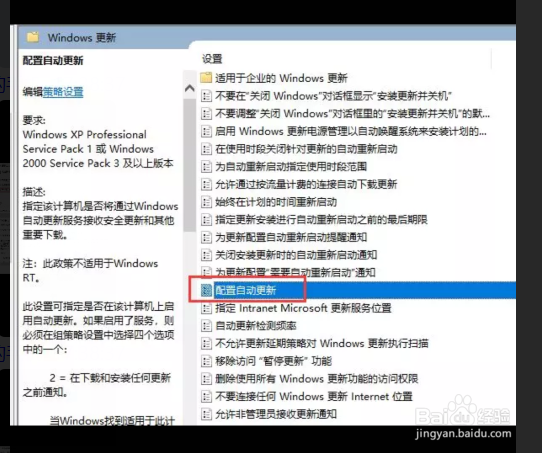The width and height of the screenshot is (542, 453).
Task: Click text 允许通过按流量计费的连接自动下载更新
Action: click(x=306, y=184)
